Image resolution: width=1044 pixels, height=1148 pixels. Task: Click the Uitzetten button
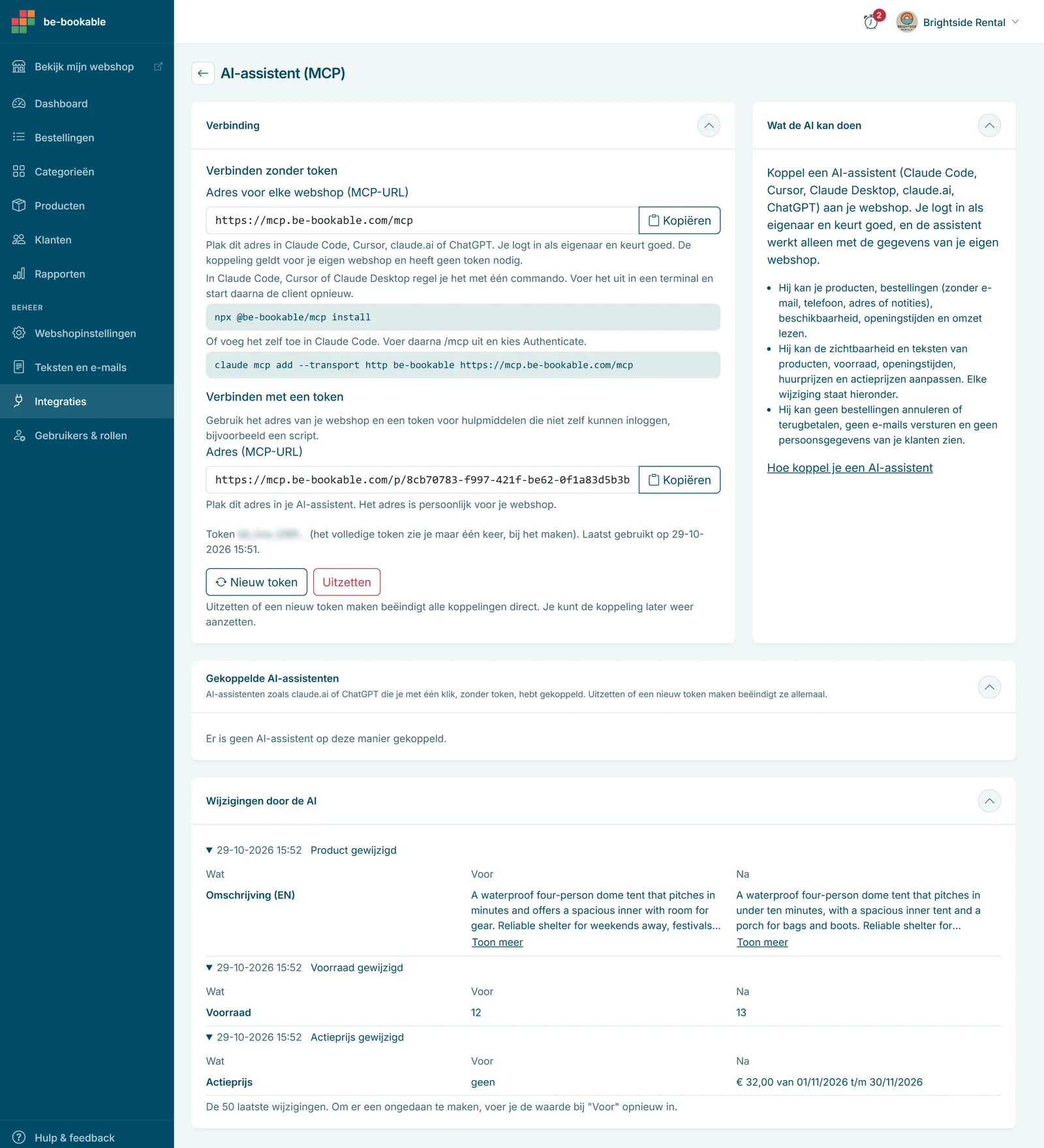point(346,582)
